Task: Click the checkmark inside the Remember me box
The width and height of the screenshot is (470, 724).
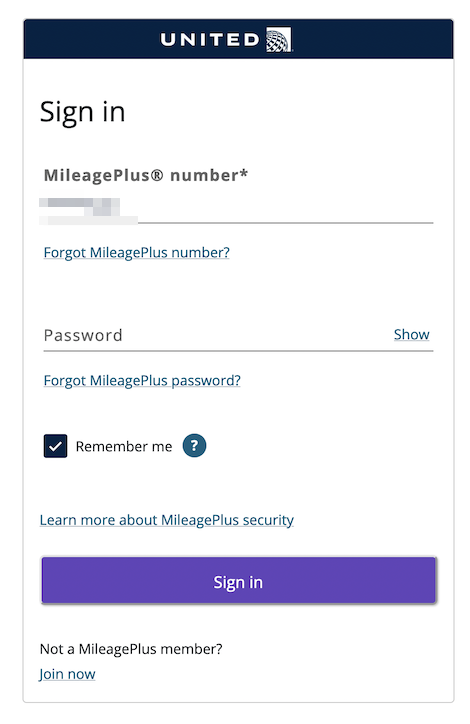Action: click(55, 446)
